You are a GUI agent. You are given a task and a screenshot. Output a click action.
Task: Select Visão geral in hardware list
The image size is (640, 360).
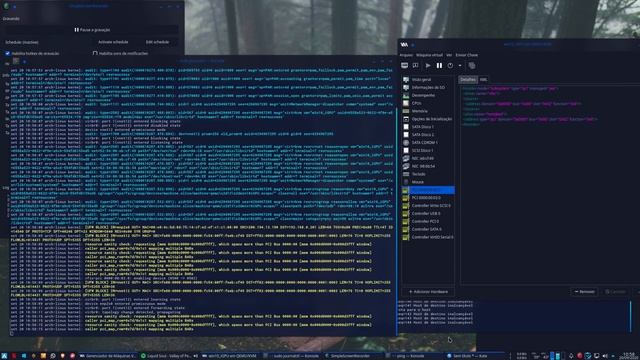tap(428, 80)
